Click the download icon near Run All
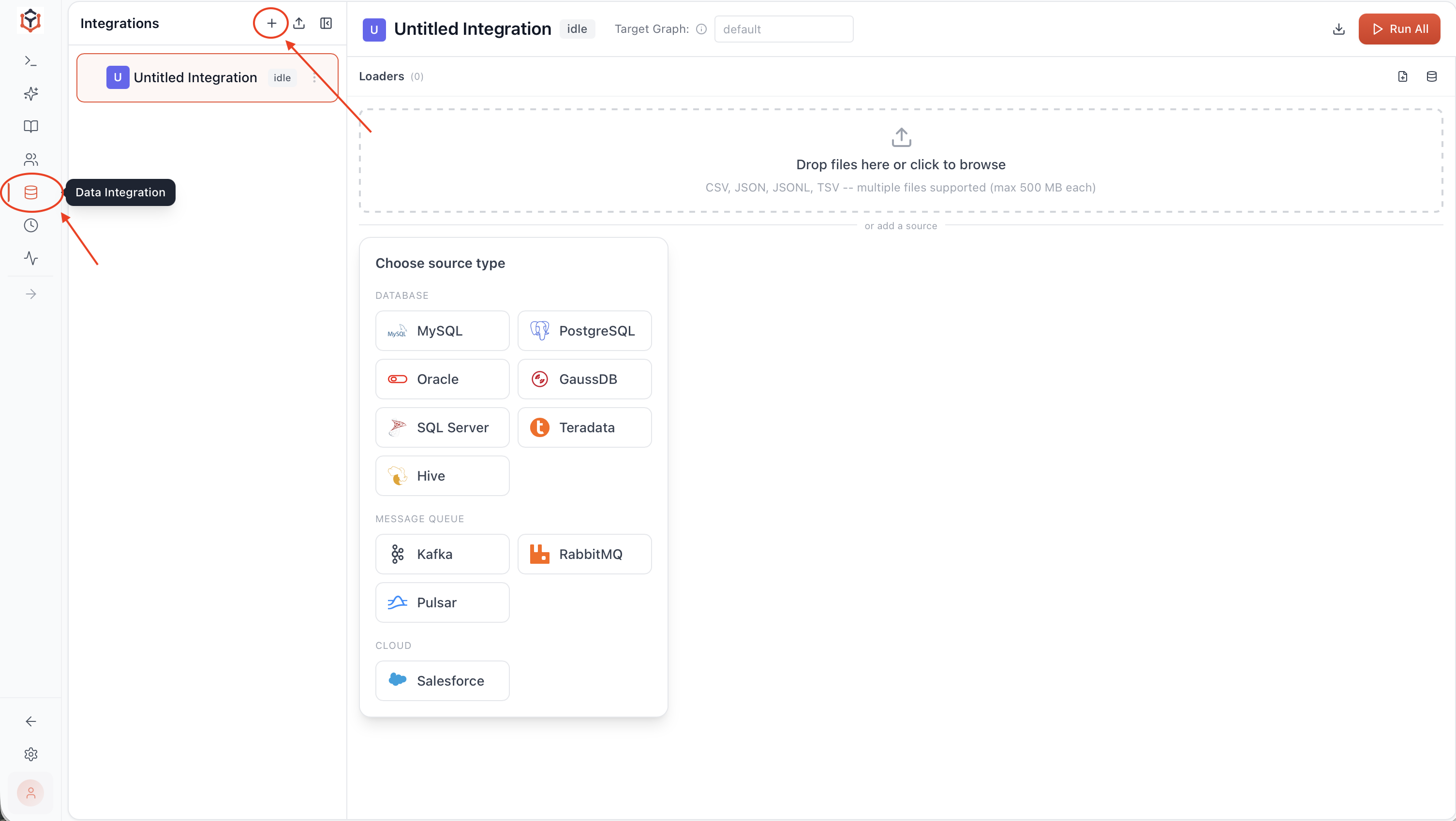The width and height of the screenshot is (1456, 821). click(1338, 29)
